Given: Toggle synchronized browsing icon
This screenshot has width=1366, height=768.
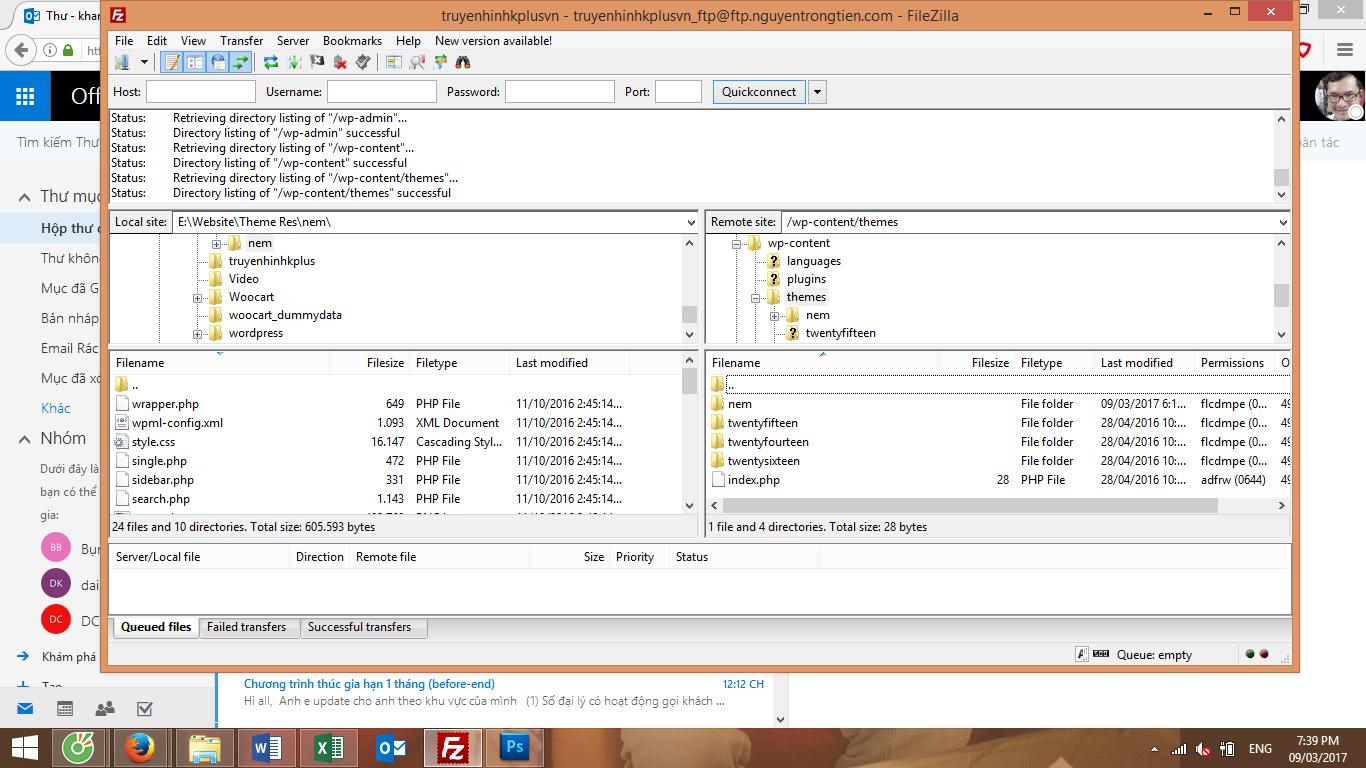Looking at the screenshot, I should (440, 62).
